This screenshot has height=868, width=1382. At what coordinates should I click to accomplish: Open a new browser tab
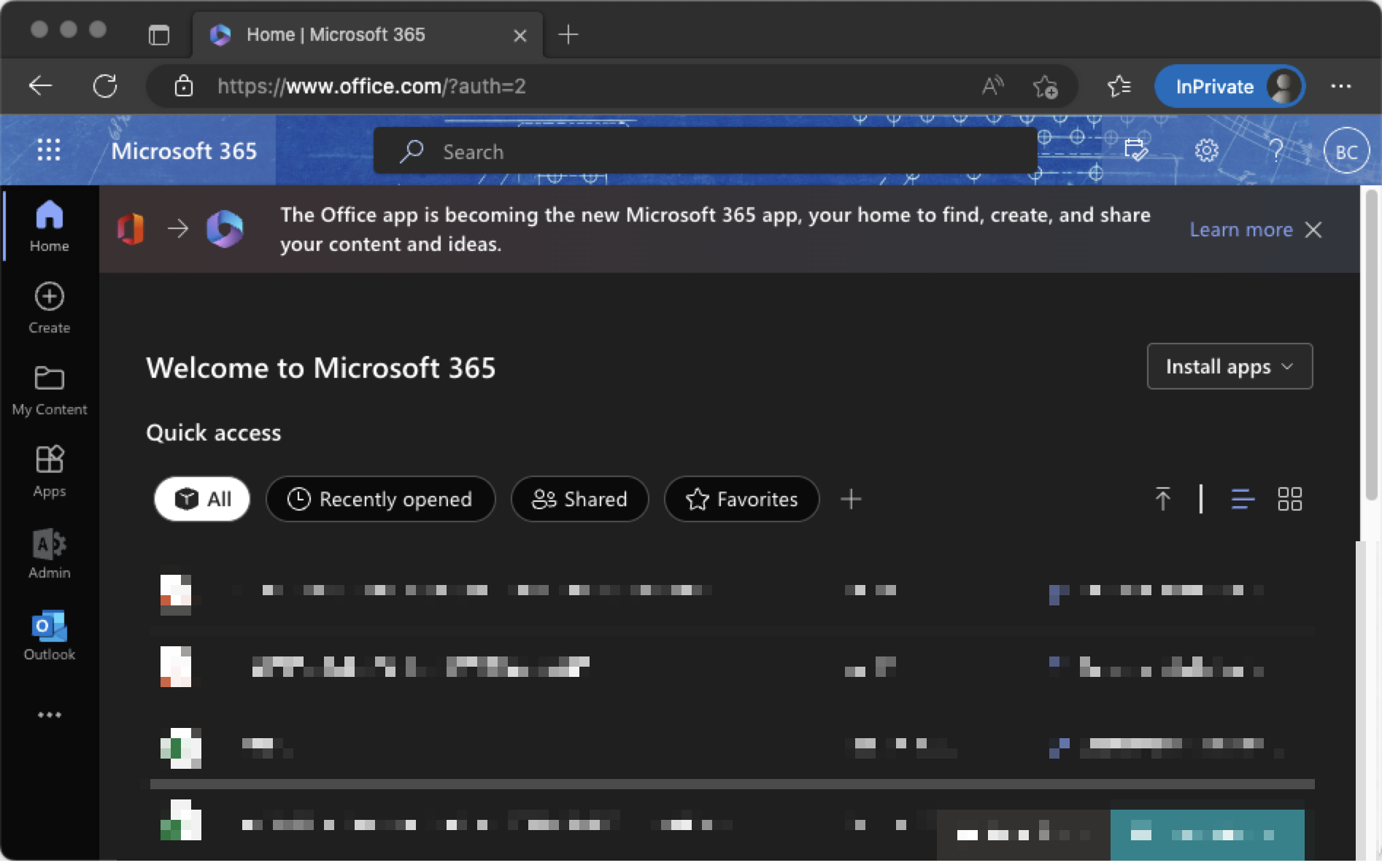tap(568, 34)
